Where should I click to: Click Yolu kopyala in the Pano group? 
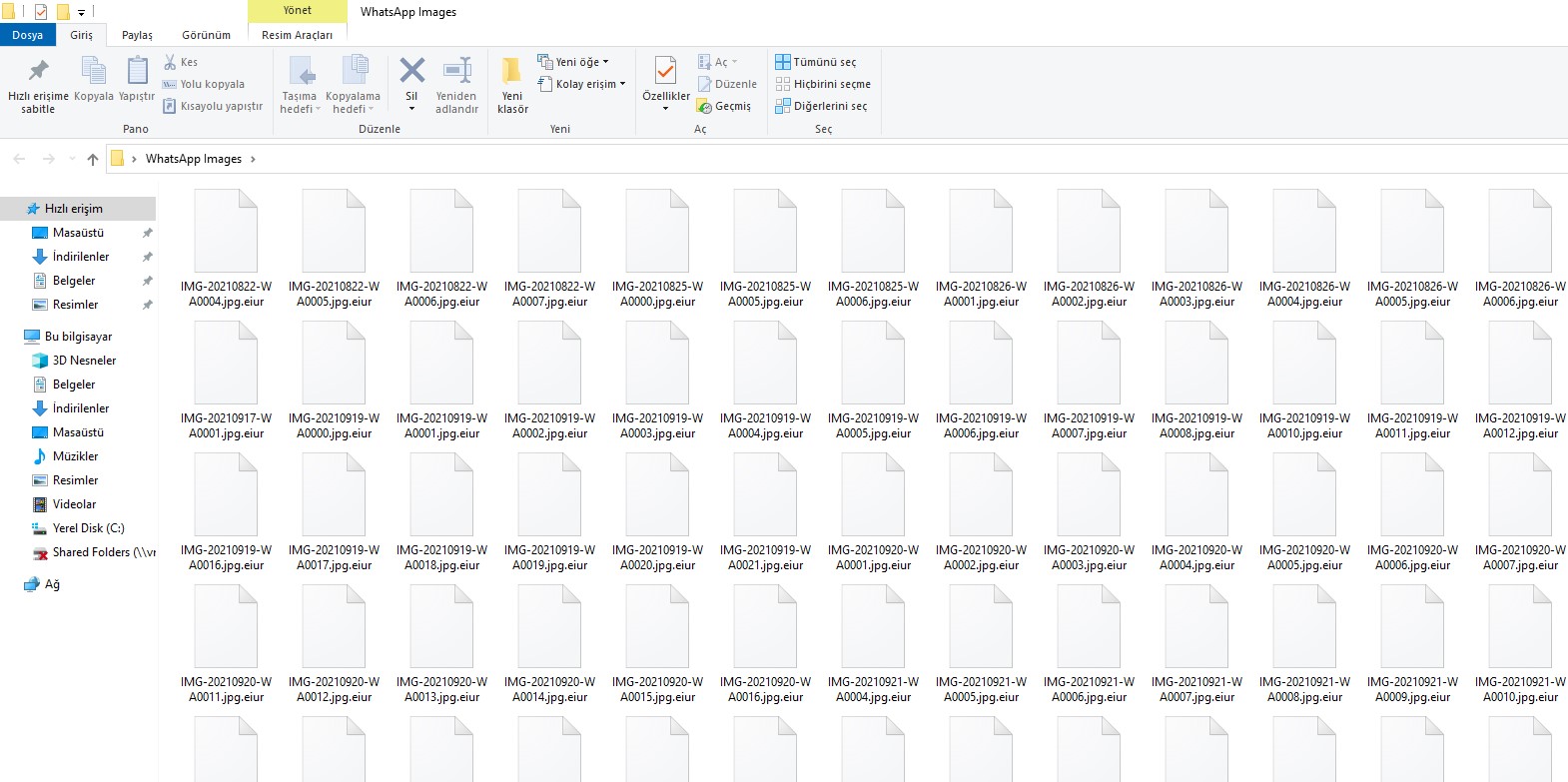point(204,84)
